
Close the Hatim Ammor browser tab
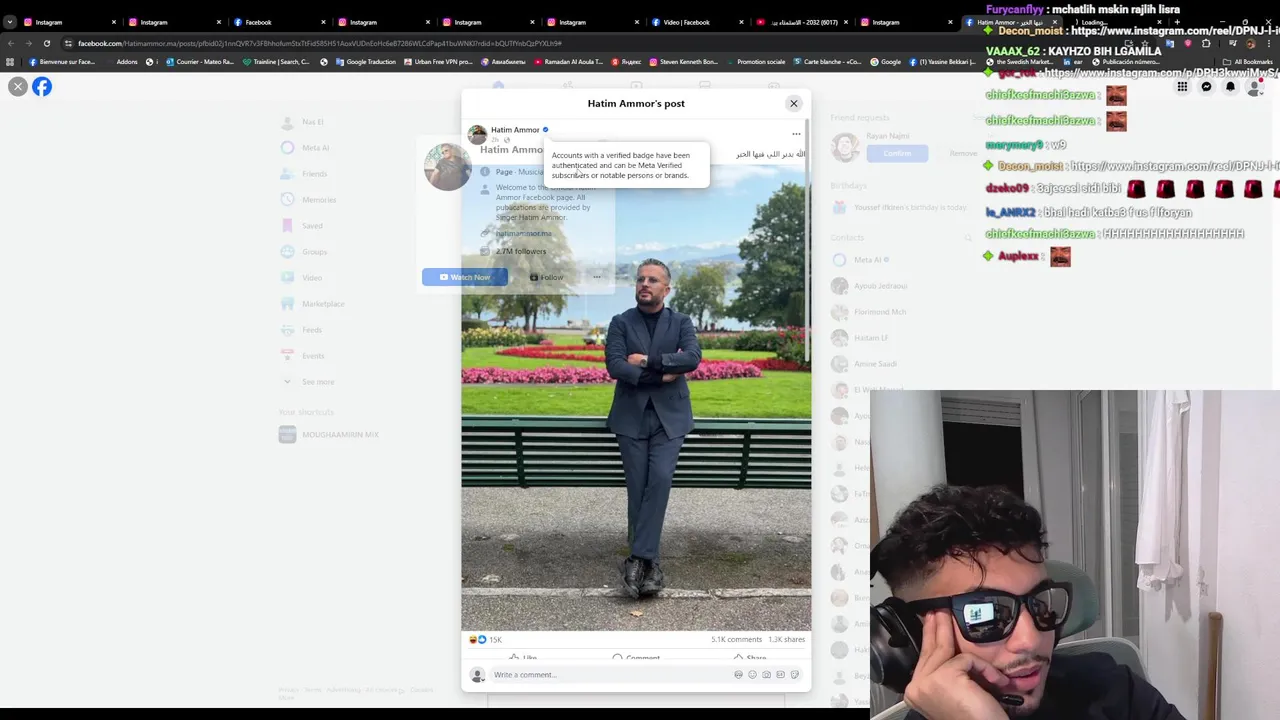click(1054, 22)
